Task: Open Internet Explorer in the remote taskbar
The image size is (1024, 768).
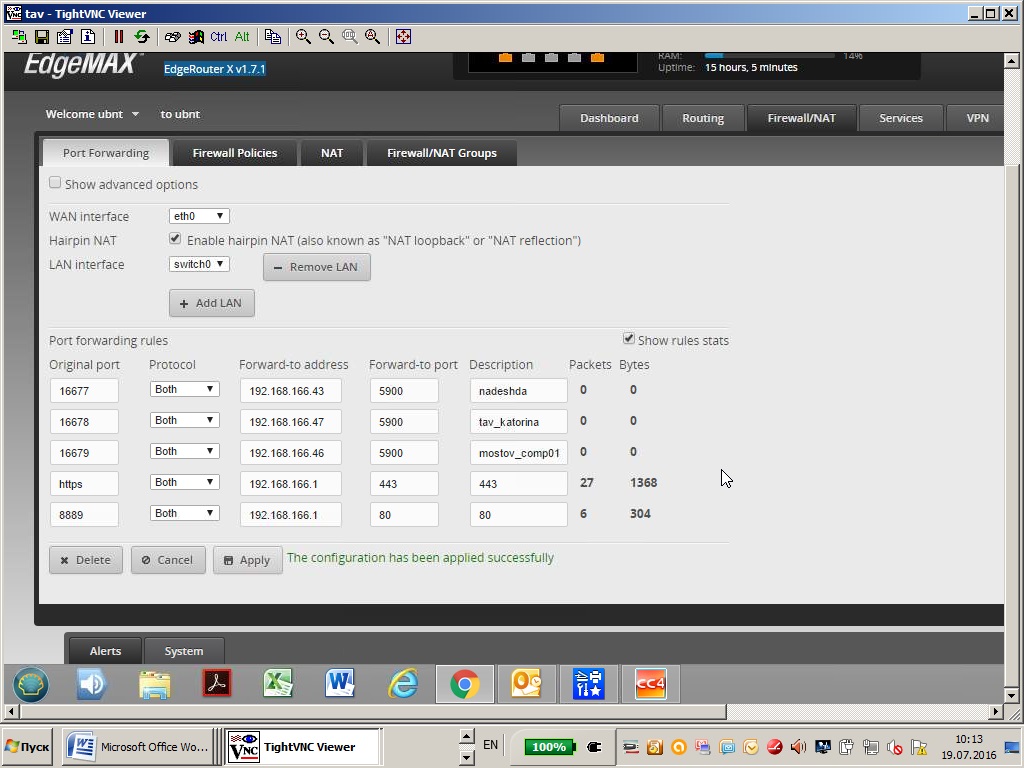Action: click(403, 684)
